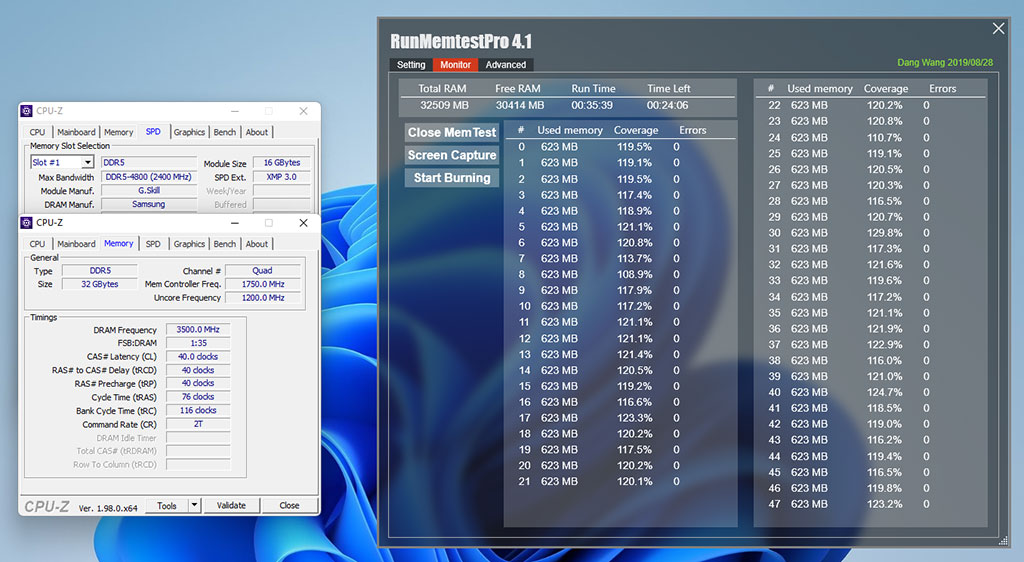Open the Advanced tab in RunMemtestPro
The height and width of the screenshot is (562, 1024).
coord(505,65)
